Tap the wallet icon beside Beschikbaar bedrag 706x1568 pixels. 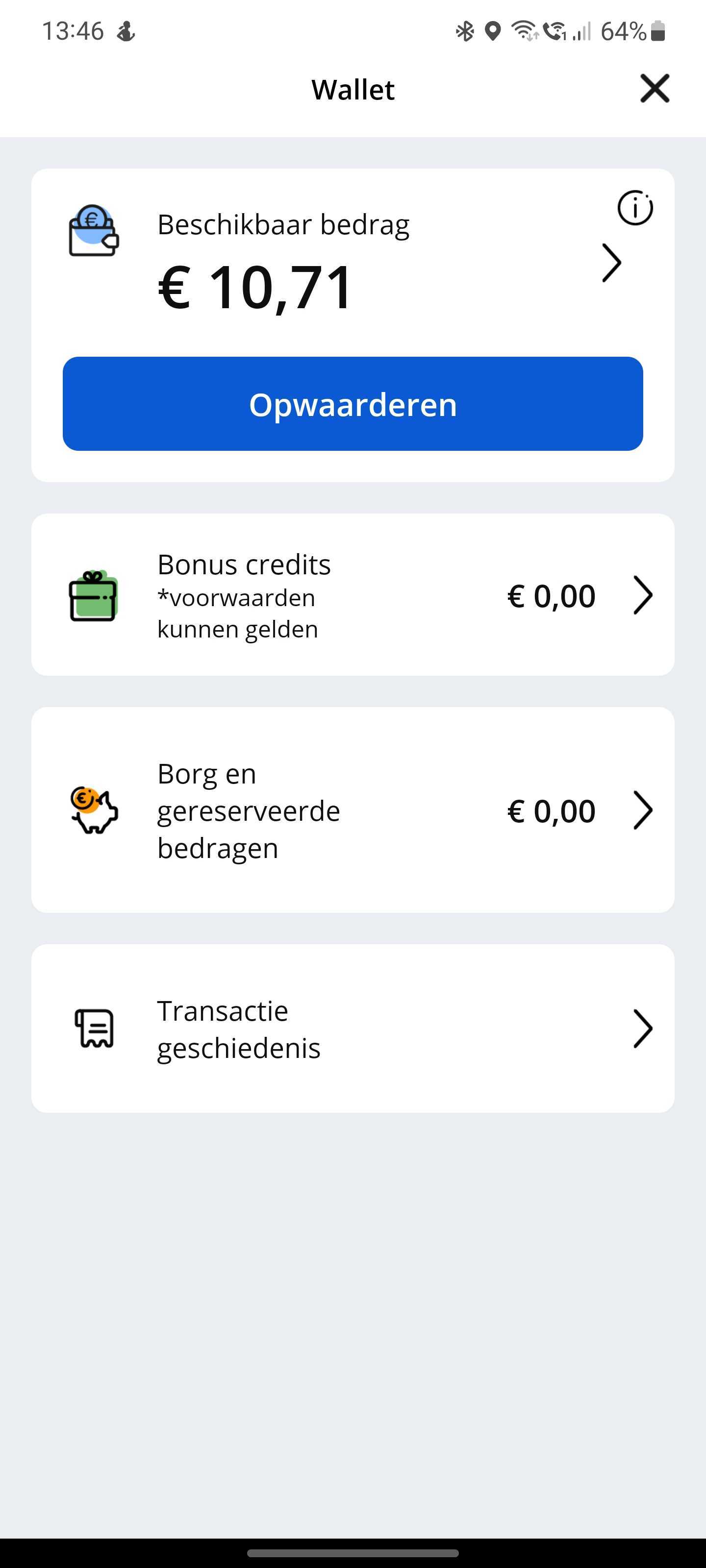coord(93,231)
